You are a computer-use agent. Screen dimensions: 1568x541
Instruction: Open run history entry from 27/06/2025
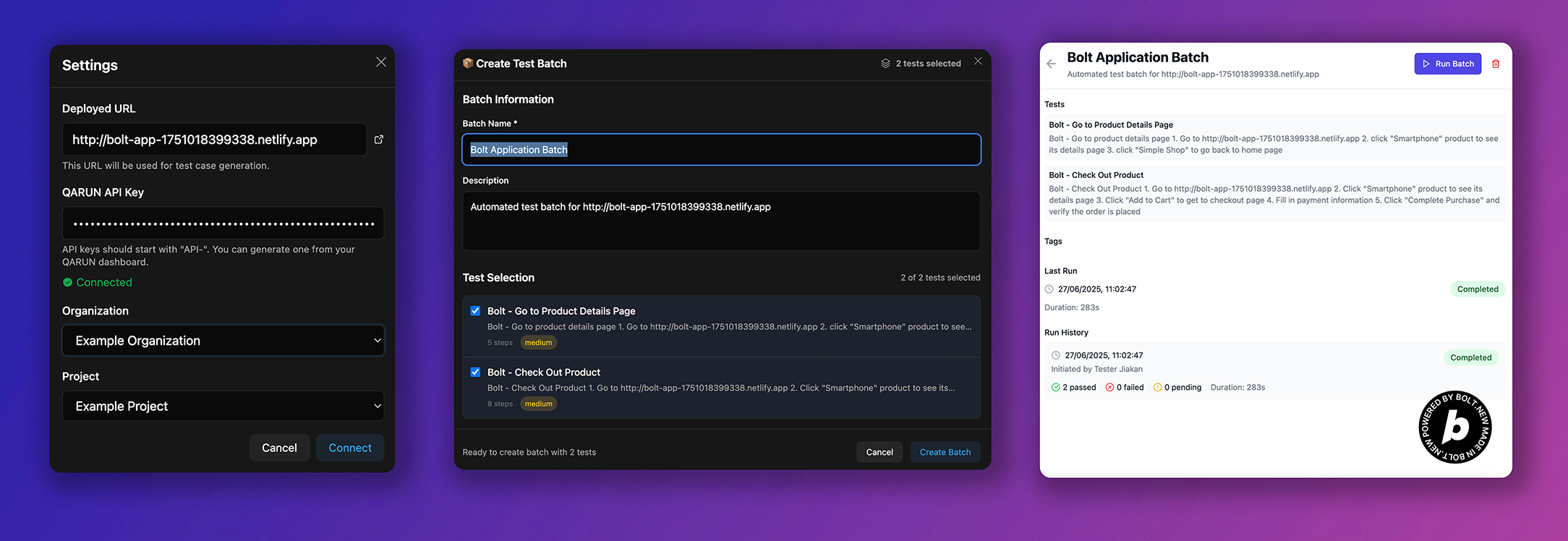1273,371
